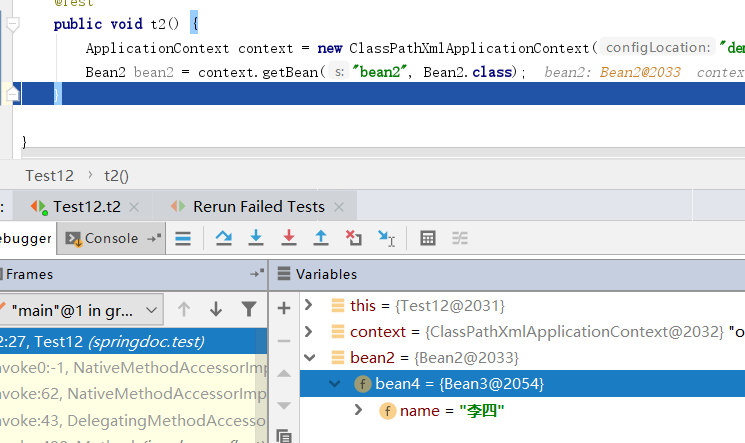Open the "main"@1 thread dropdown
745x443 pixels.
tap(82, 310)
